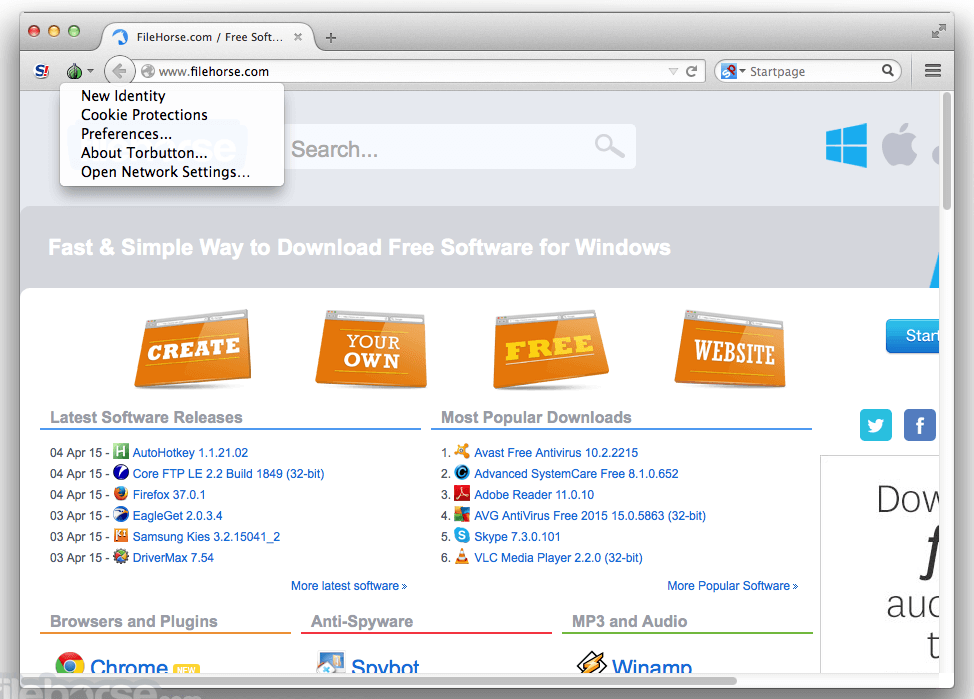The image size is (974, 699).
Task: Expand the Torbutton dropdown arrow
Action: coord(91,71)
